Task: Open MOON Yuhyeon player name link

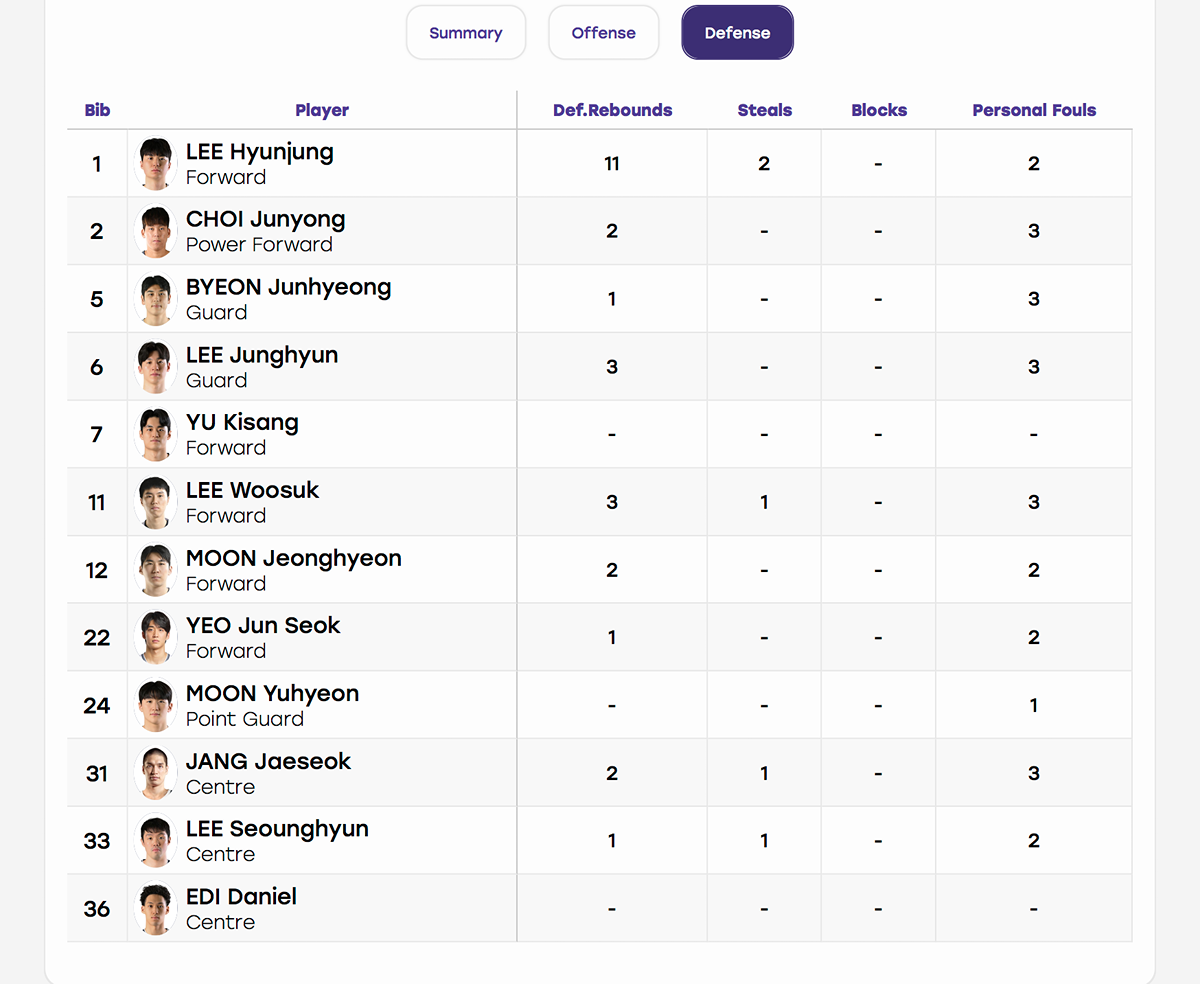Action: pos(273,693)
